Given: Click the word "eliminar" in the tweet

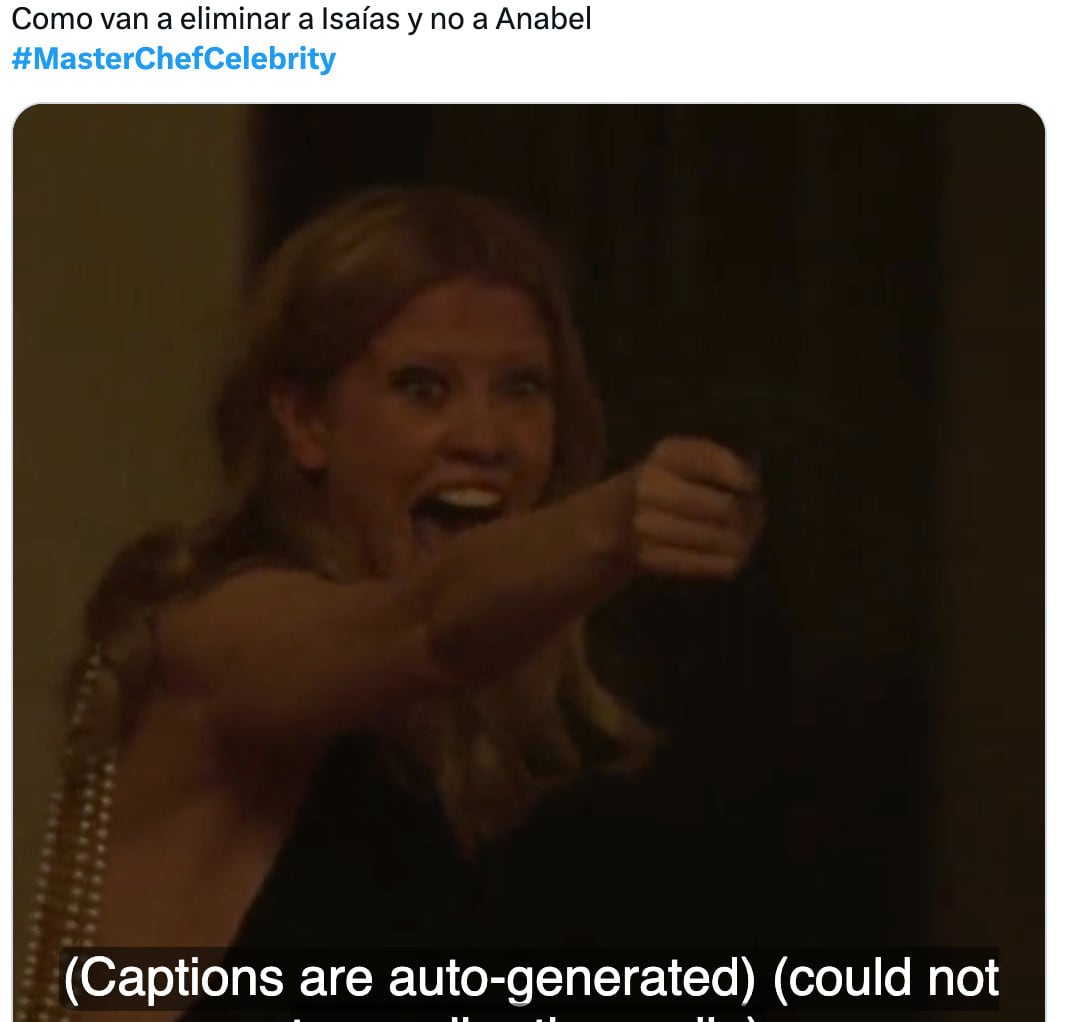Looking at the screenshot, I should (x=234, y=18).
